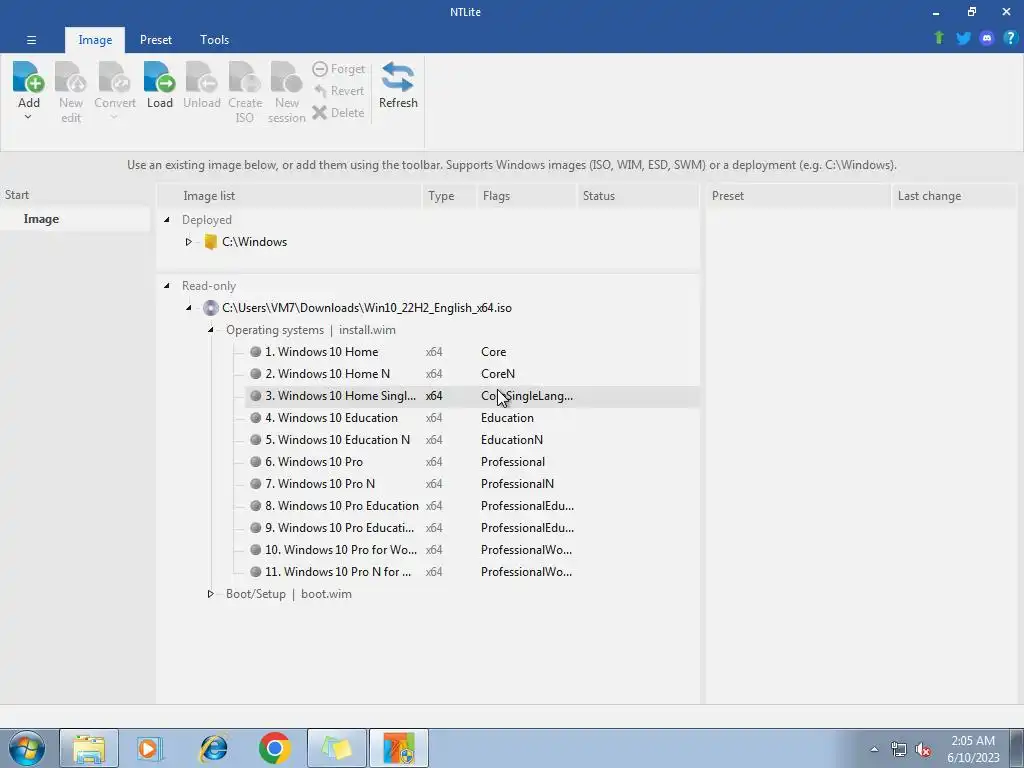The width and height of the screenshot is (1024, 768).
Task: Click the Flags column header
Action: pos(526,196)
